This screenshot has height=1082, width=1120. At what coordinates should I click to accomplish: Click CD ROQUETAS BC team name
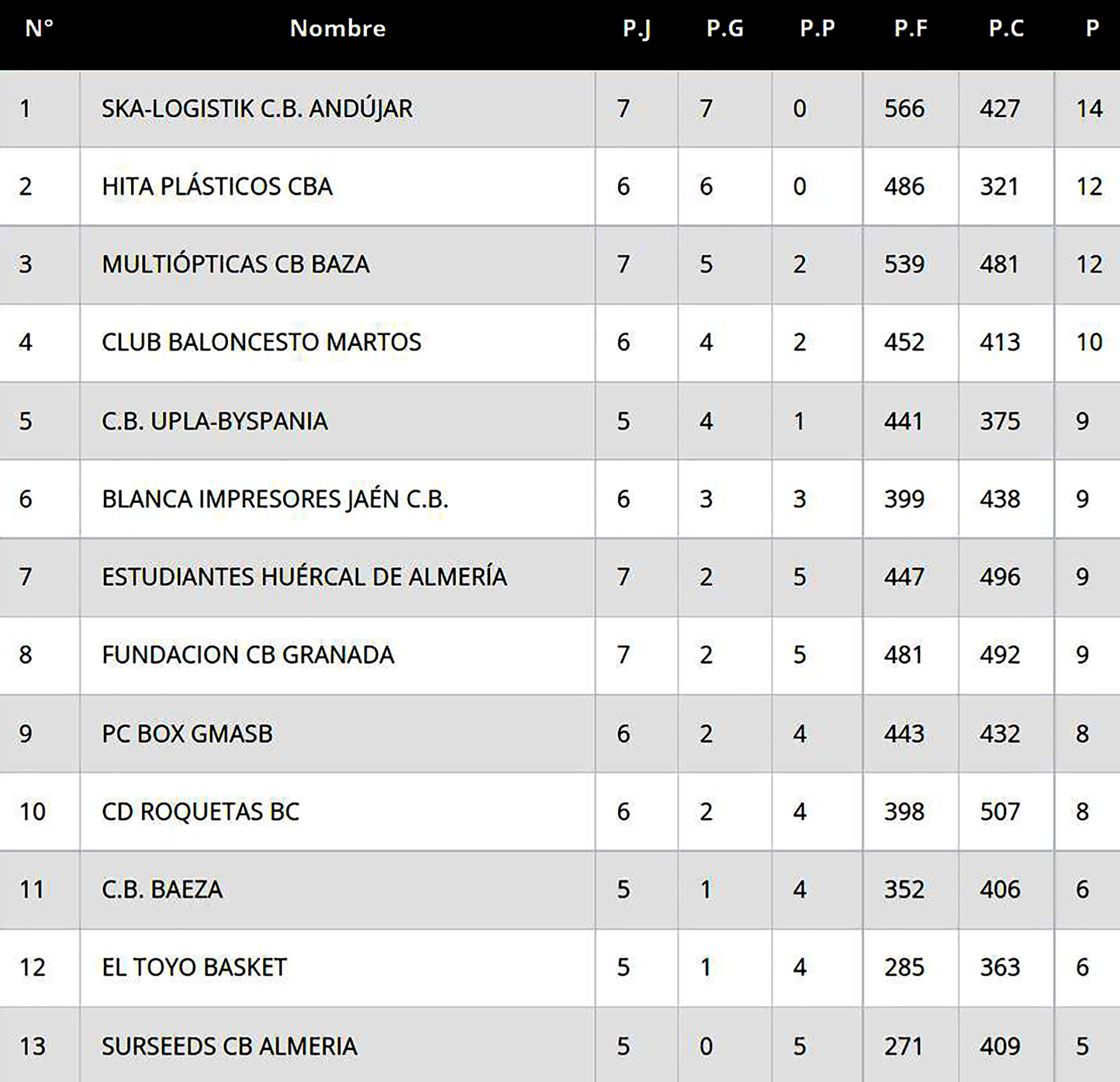(x=200, y=811)
